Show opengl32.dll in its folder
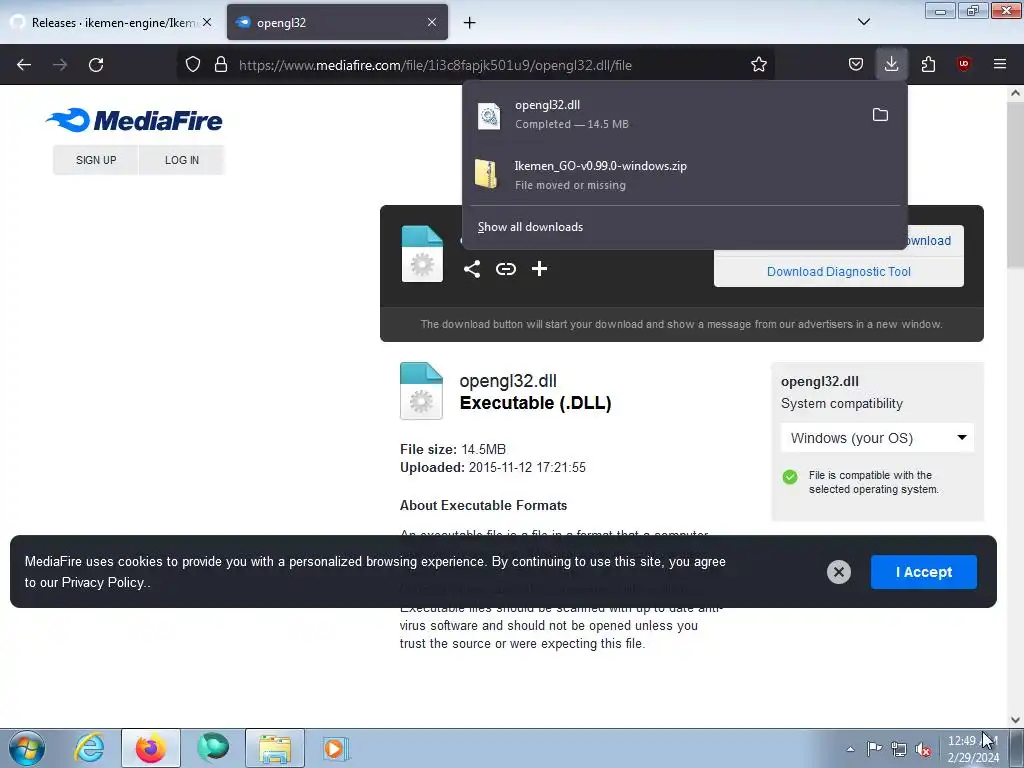 click(x=880, y=115)
